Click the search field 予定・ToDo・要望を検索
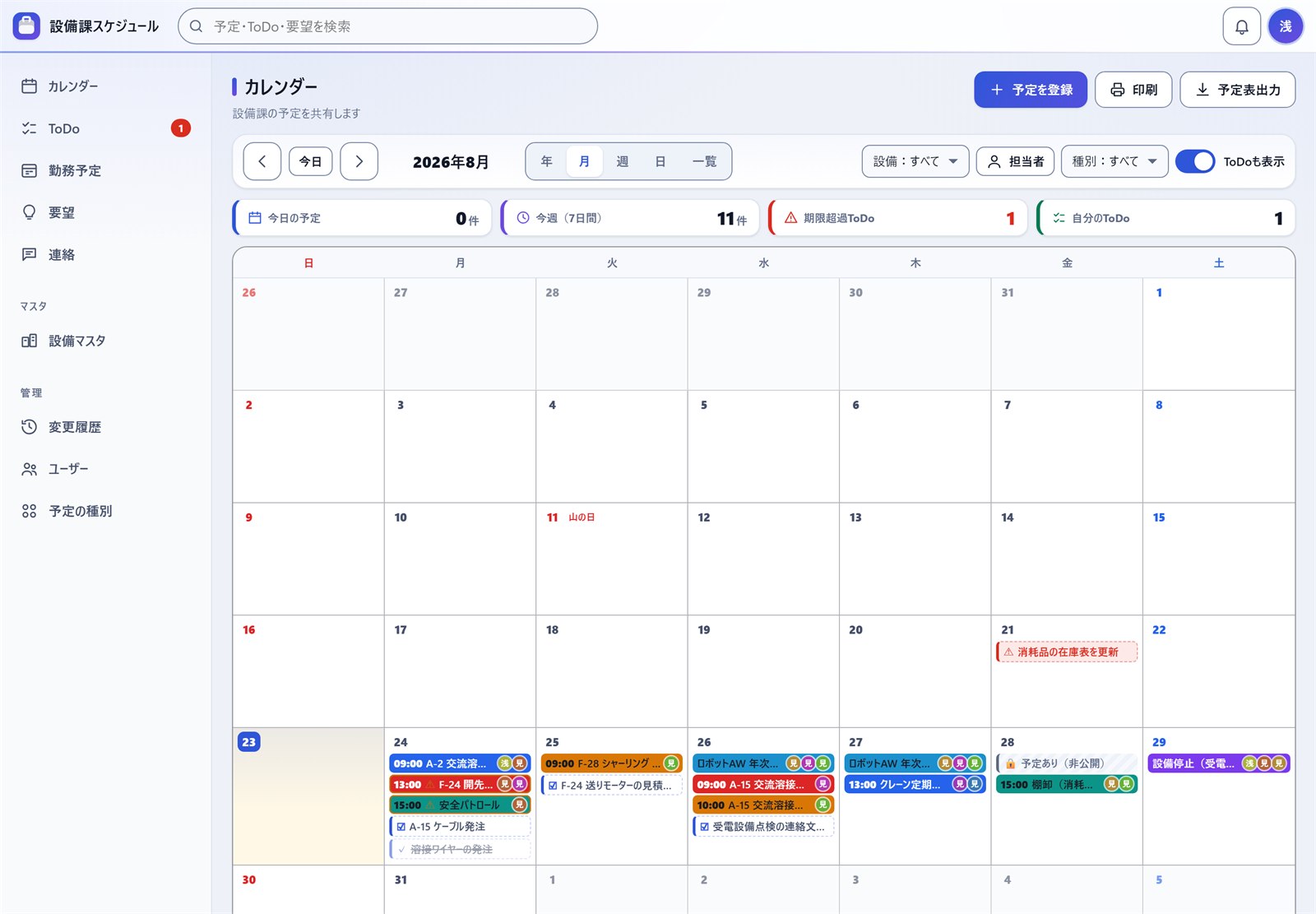The image size is (1316, 914). (x=387, y=26)
